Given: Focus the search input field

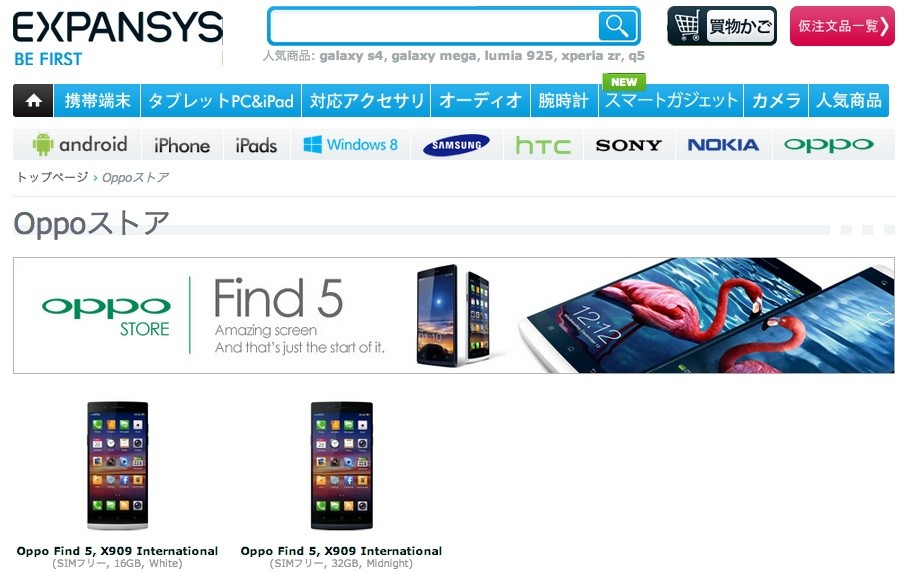Looking at the screenshot, I should pyautogui.click(x=434, y=26).
